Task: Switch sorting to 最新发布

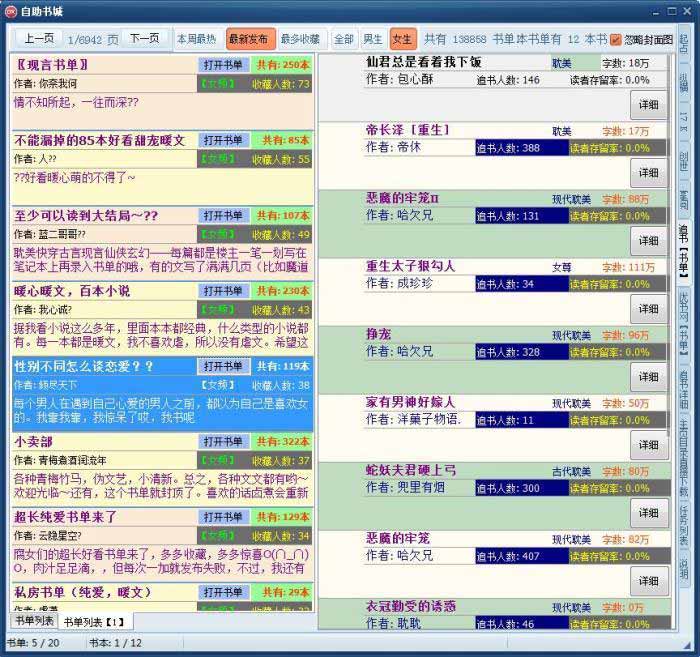Action: tap(248, 39)
